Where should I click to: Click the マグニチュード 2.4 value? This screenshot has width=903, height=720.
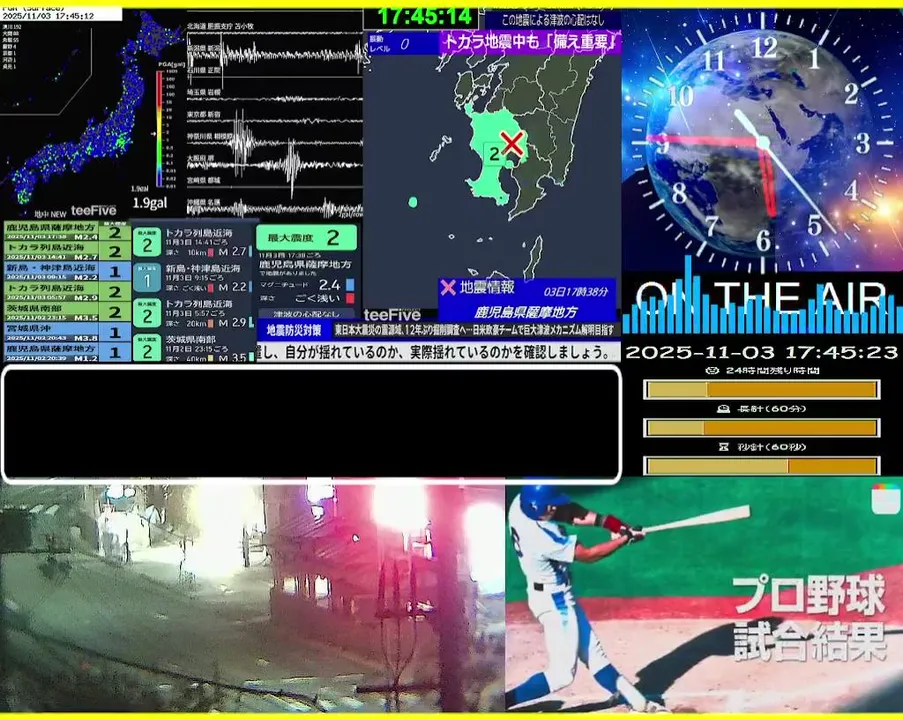(x=329, y=285)
